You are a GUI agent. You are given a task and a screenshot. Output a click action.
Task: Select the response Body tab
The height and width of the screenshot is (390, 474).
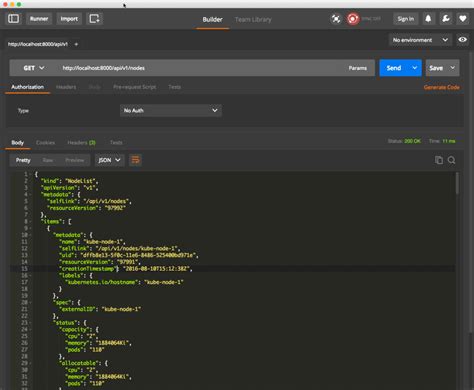coord(18,143)
